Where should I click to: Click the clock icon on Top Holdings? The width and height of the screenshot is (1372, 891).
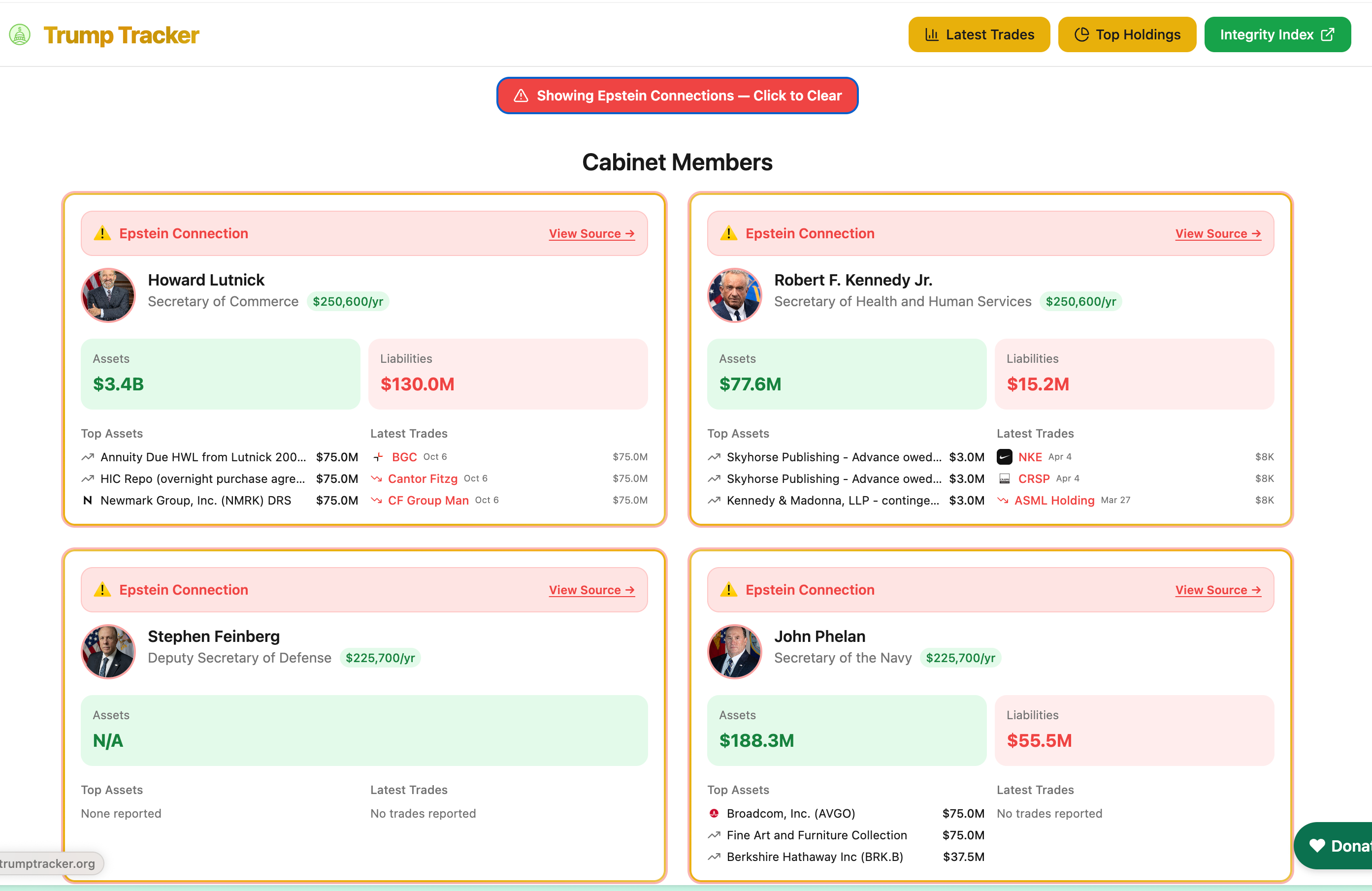[1081, 34]
